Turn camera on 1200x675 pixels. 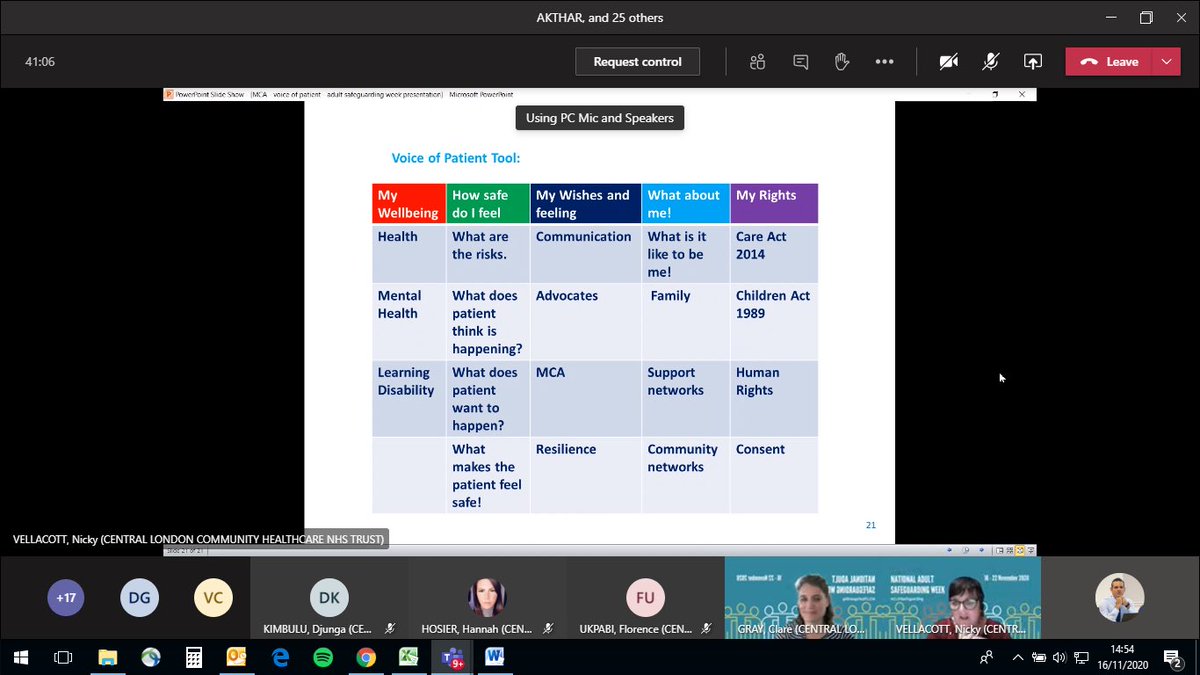(x=948, y=62)
